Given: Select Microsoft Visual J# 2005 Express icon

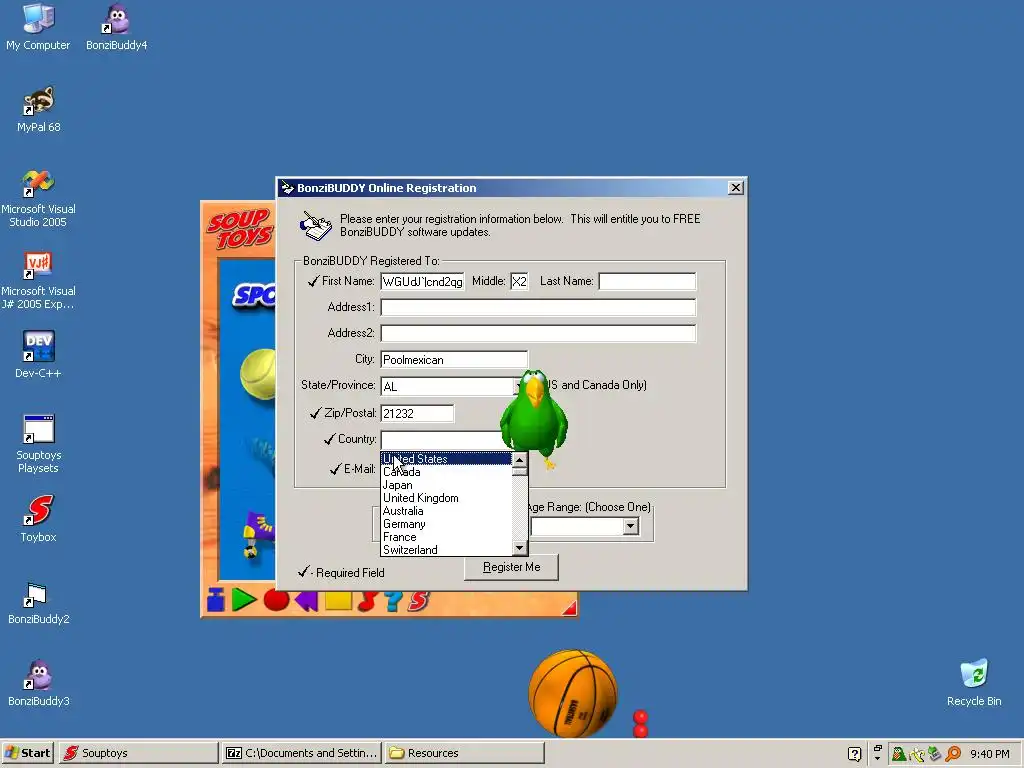Looking at the screenshot, I should [x=38, y=280].
